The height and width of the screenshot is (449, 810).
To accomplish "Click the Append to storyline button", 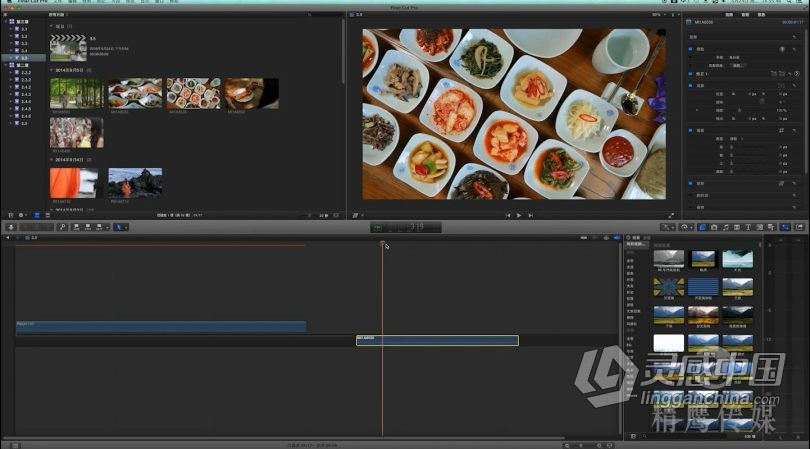I will [99, 227].
